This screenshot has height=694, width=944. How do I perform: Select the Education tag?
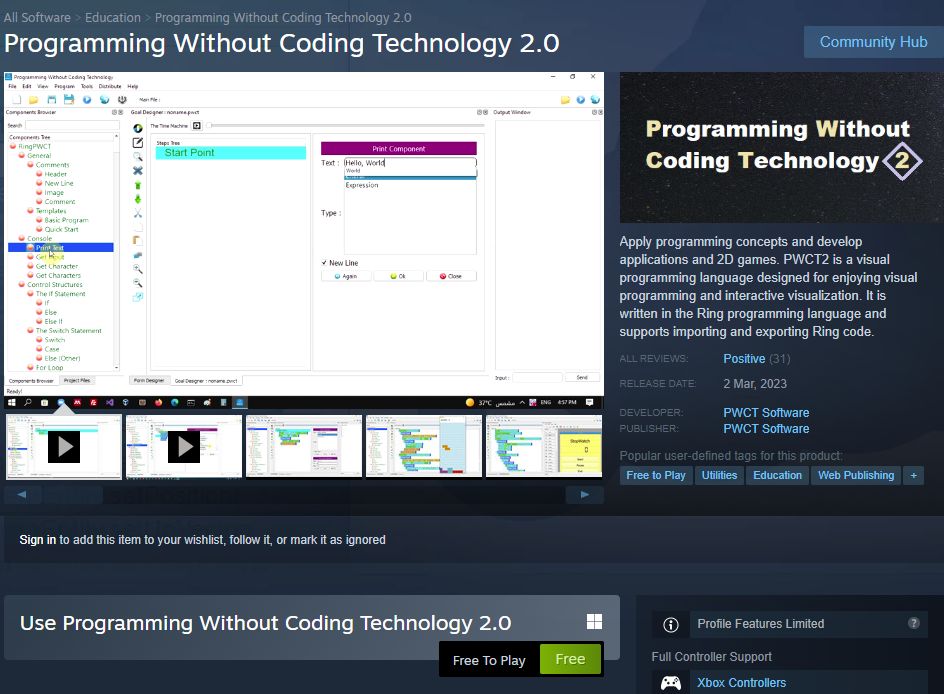777,476
